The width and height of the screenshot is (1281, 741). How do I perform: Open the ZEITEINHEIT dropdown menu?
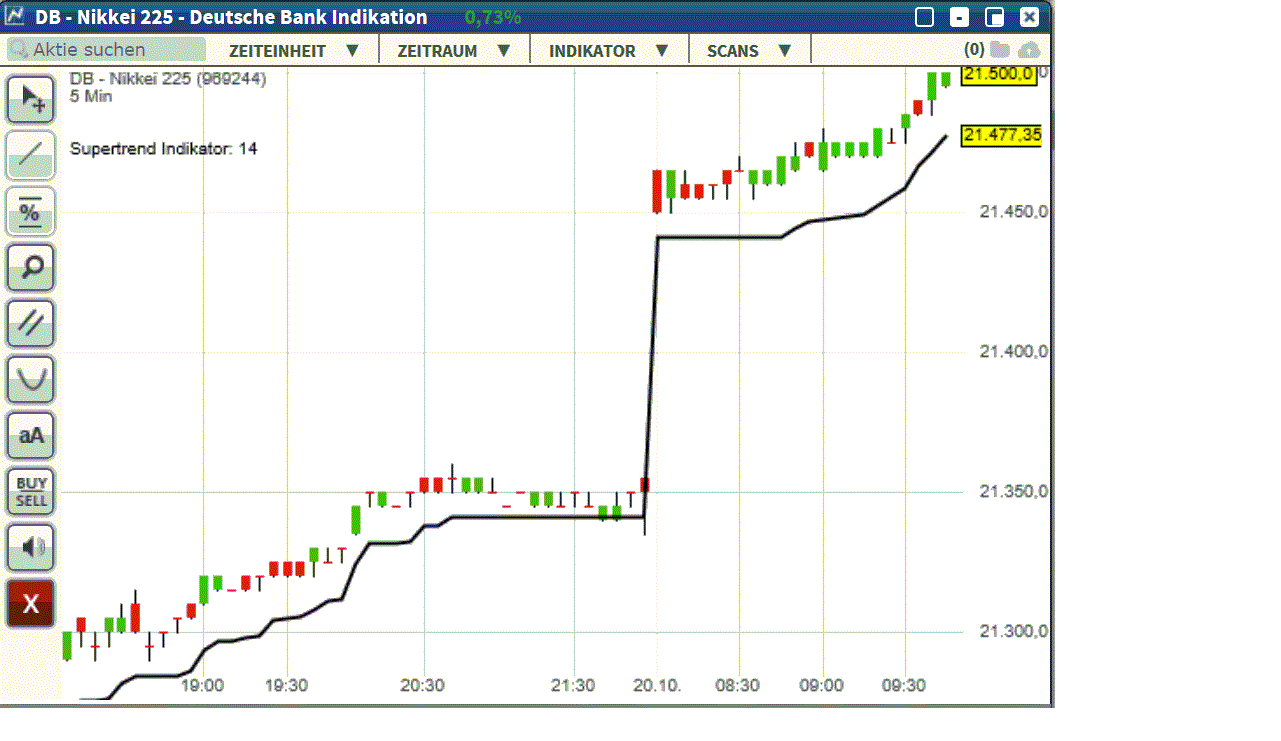pyautogui.click(x=293, y=50)
